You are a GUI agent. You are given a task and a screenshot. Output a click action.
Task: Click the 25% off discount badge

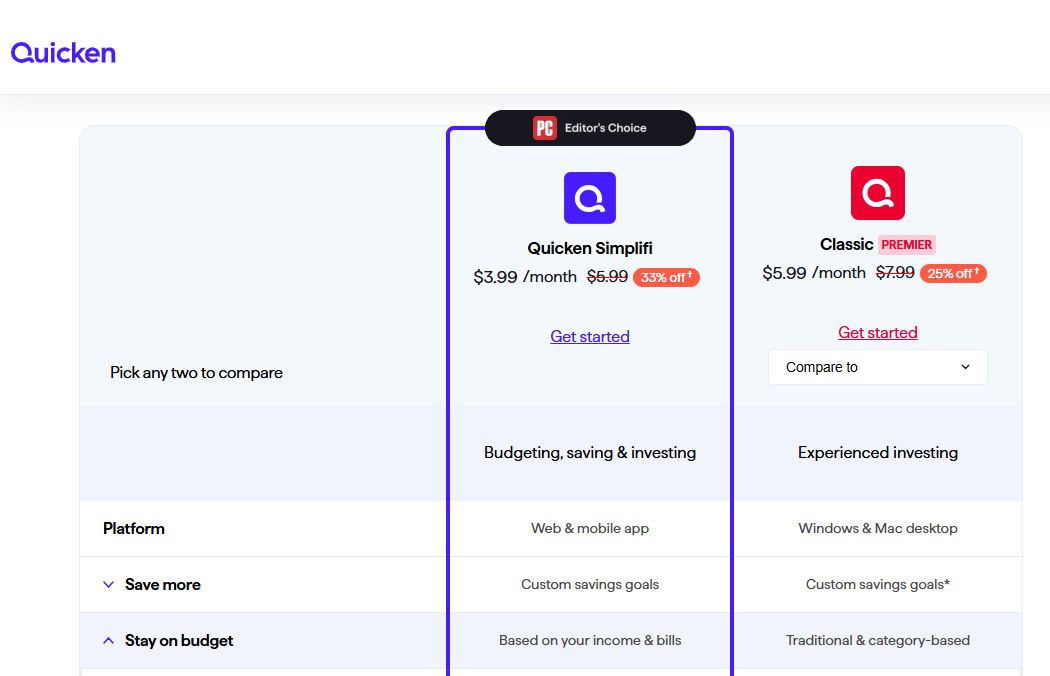[x=953, y=272]
